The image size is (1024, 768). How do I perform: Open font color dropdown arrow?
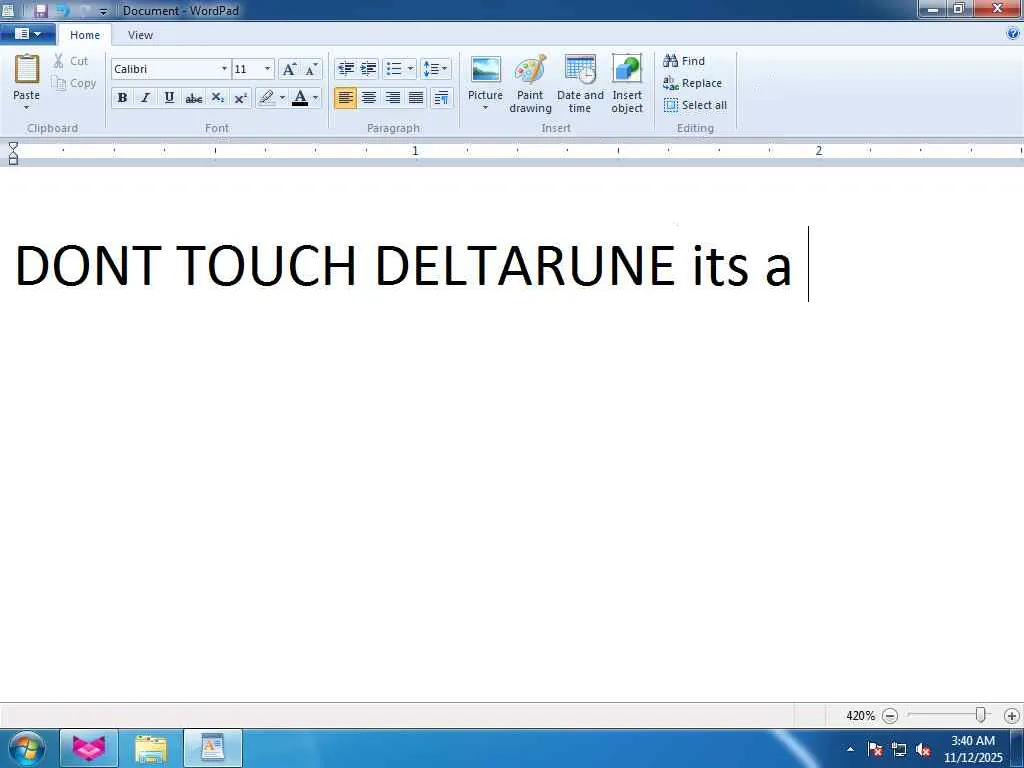[315, 98]
